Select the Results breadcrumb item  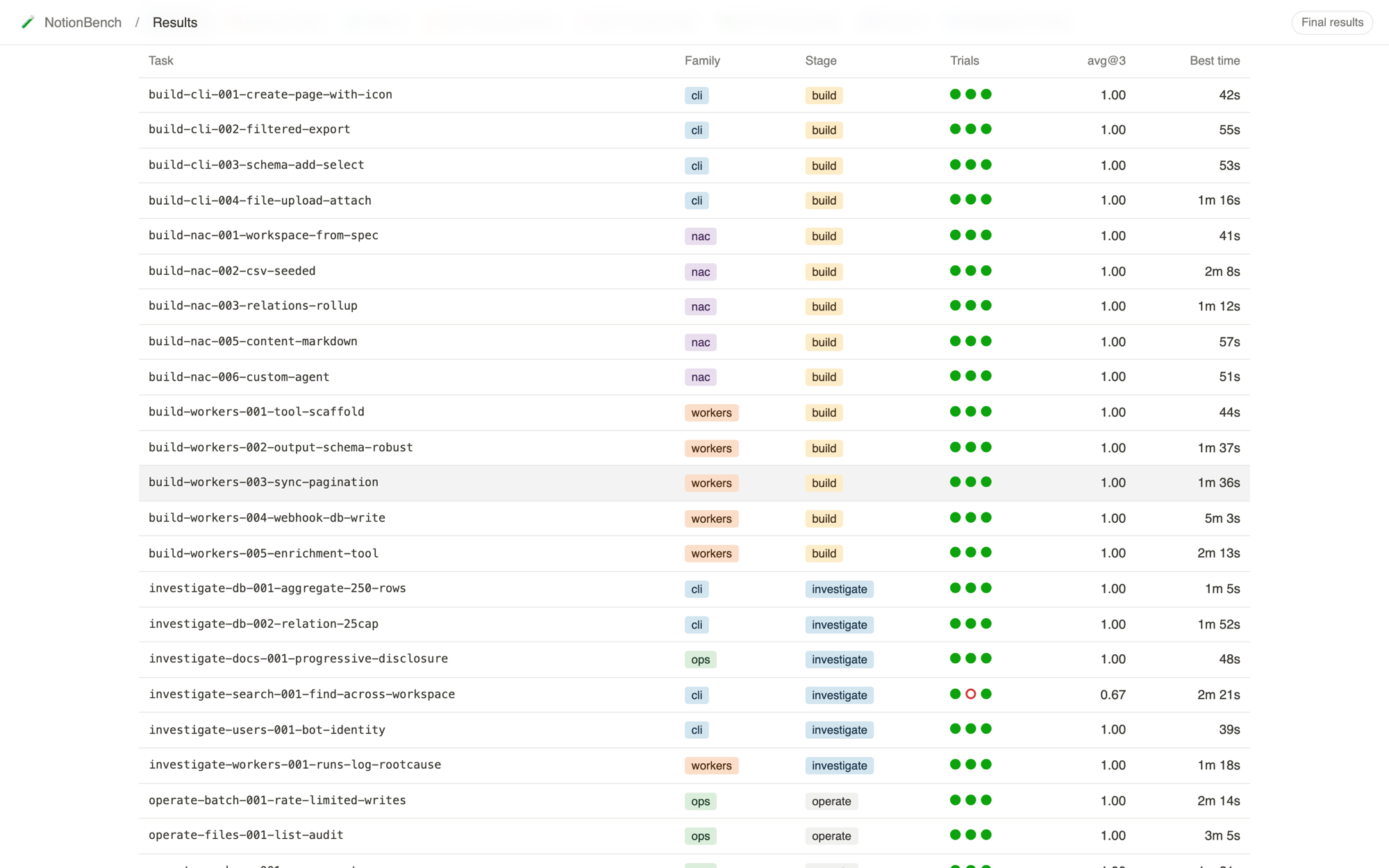tap(175, 22)
